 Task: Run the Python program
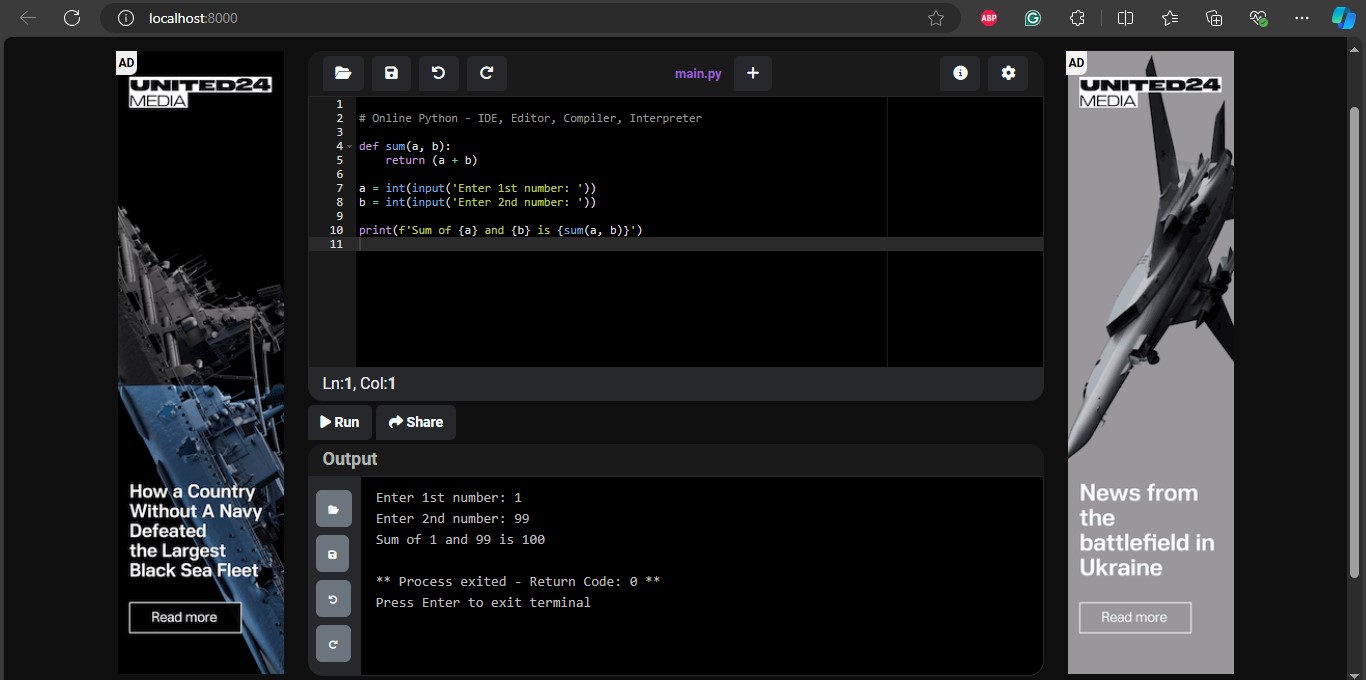[x=340, y=422]
